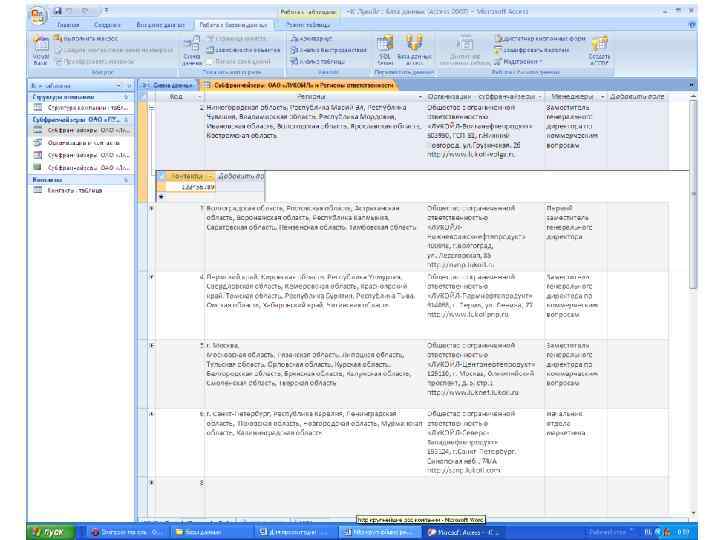Open Код column filter dropdown
The image size is (720, 540).
pos(199,97)
